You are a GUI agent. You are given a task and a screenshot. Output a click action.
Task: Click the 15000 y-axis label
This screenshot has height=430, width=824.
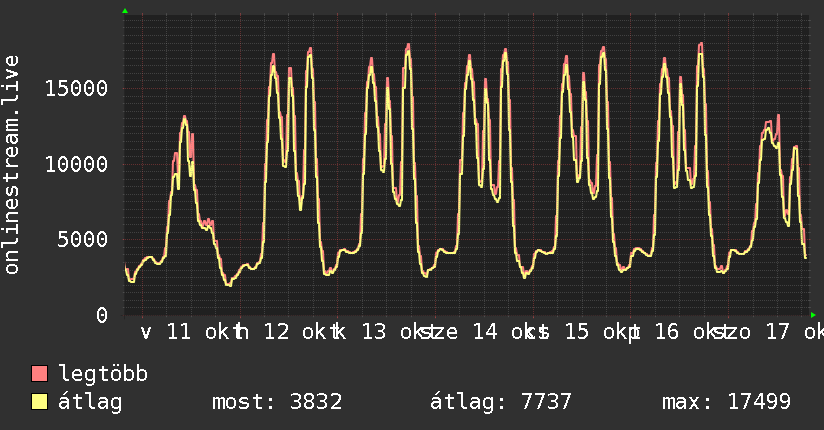[76, 88]
